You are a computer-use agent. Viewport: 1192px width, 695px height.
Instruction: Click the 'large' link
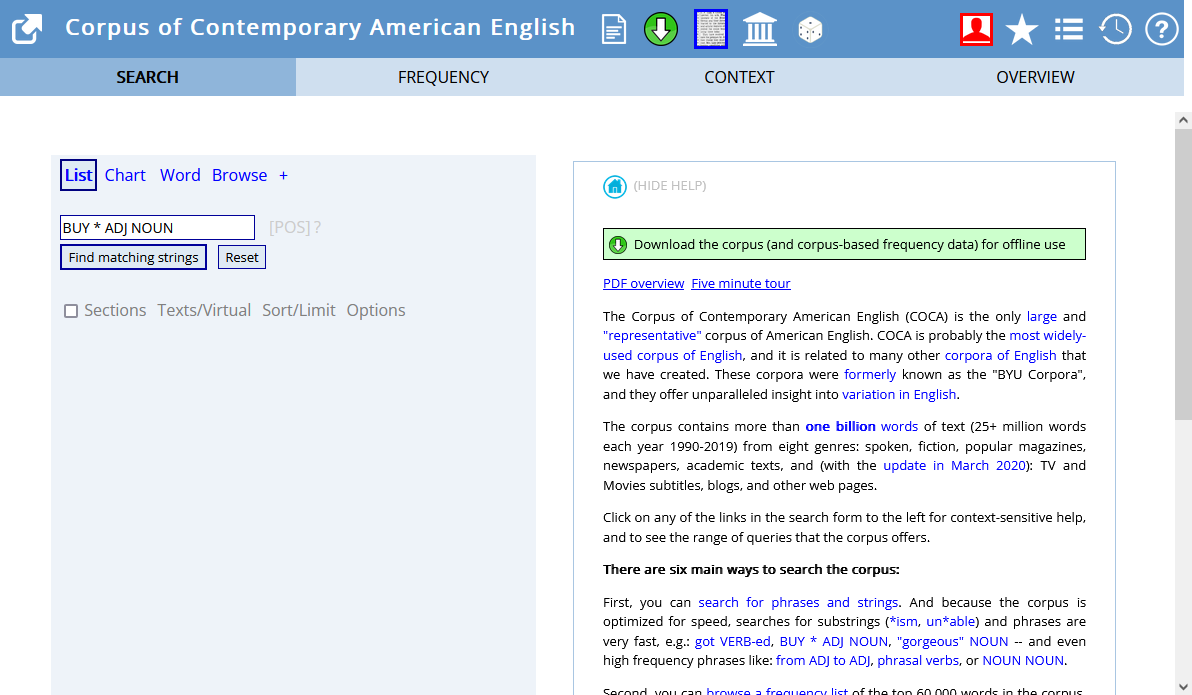pyautogui.click(x=1041, y=316)
